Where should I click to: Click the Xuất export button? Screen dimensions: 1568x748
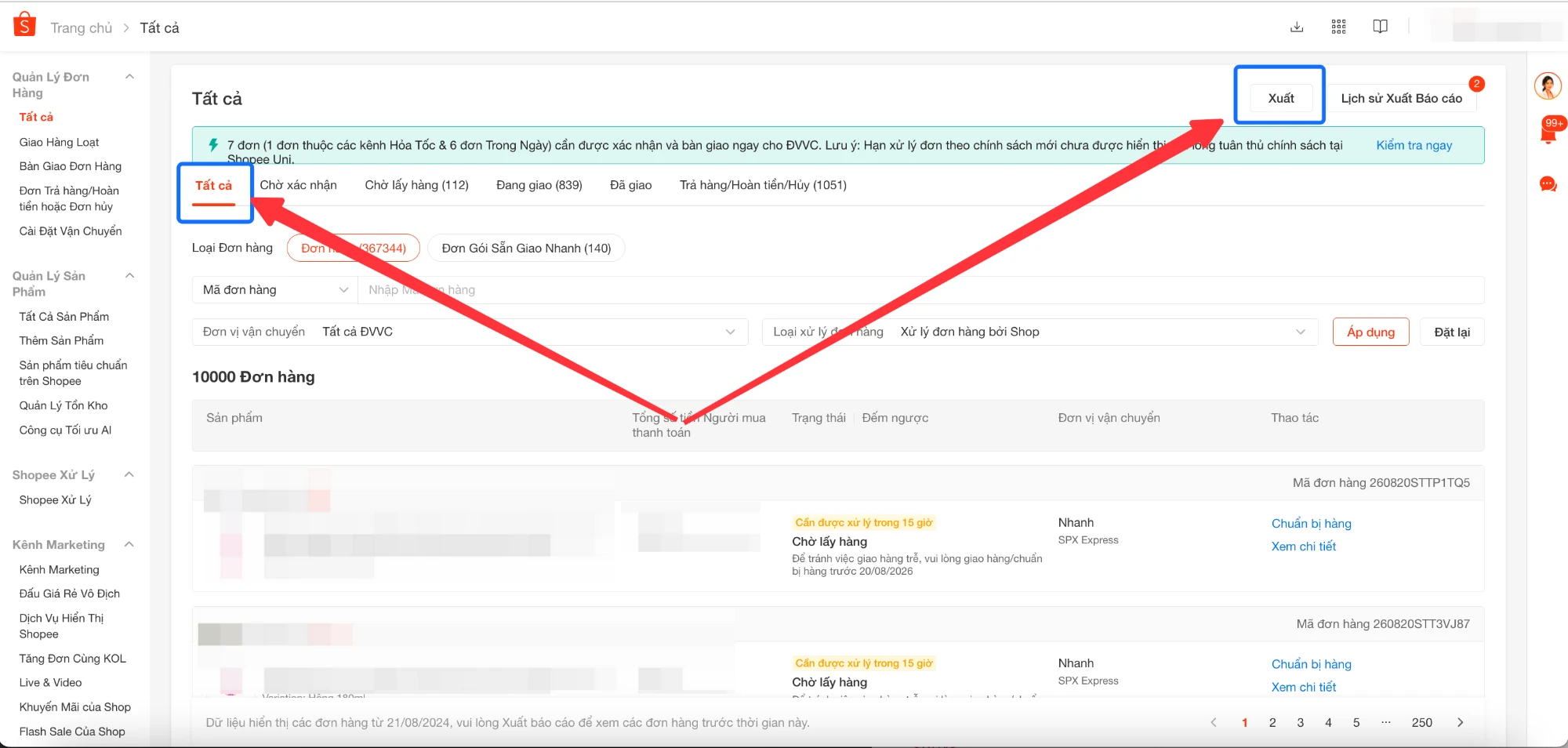(x=1281, y=98)
